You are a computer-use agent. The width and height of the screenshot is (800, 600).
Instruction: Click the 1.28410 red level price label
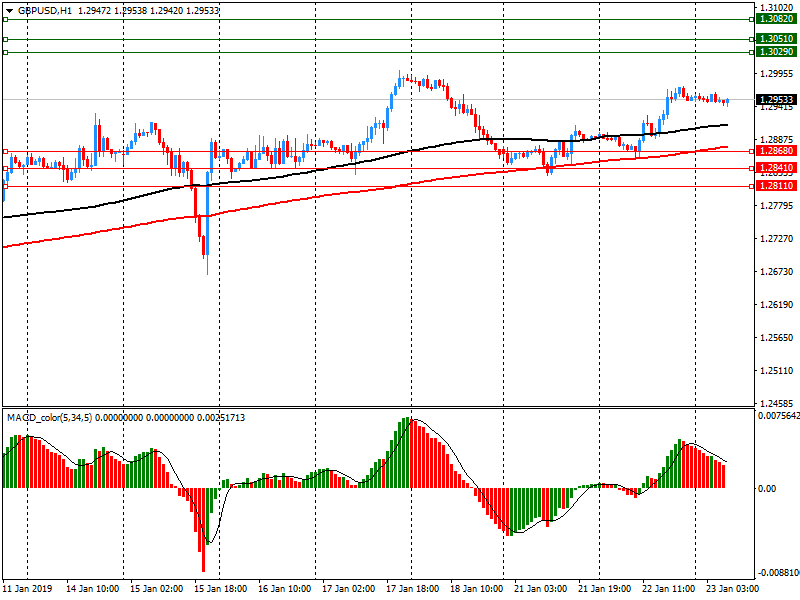(776, 168)
